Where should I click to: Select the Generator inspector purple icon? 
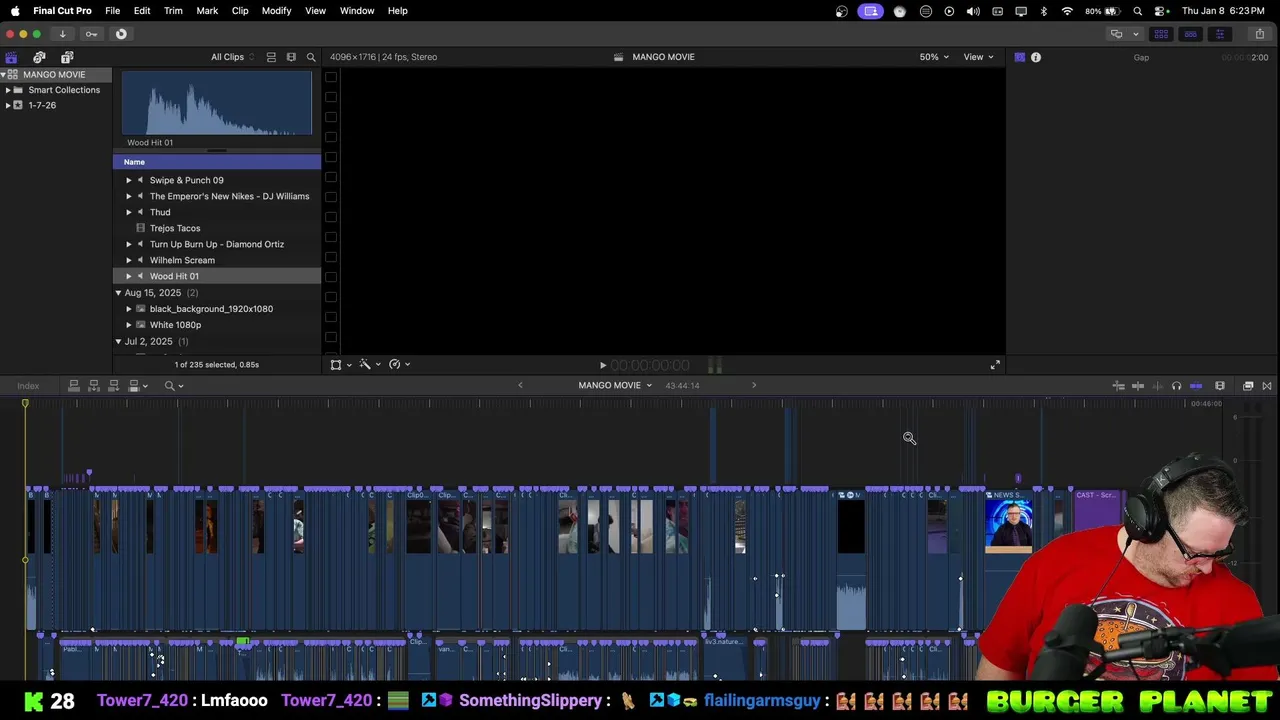(x=1019, y=57)
